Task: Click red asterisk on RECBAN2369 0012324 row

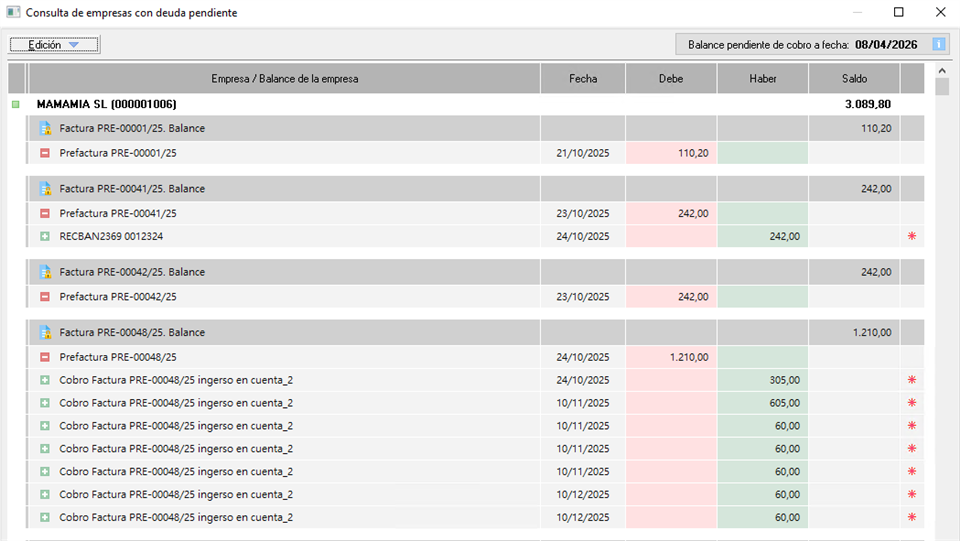Action: tap(911, 237)
